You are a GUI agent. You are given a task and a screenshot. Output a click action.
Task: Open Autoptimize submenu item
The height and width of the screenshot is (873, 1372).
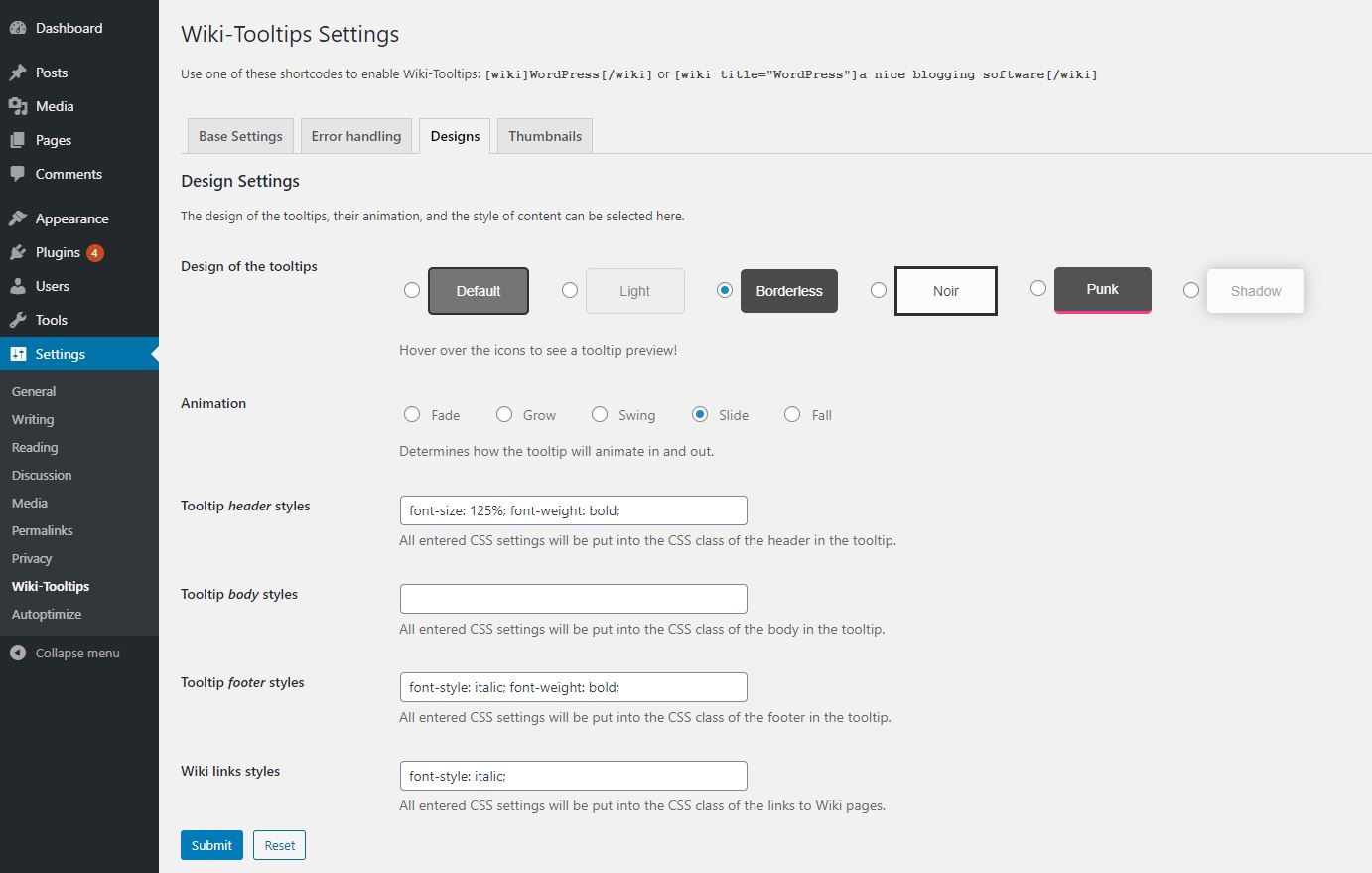pos(47,614)
